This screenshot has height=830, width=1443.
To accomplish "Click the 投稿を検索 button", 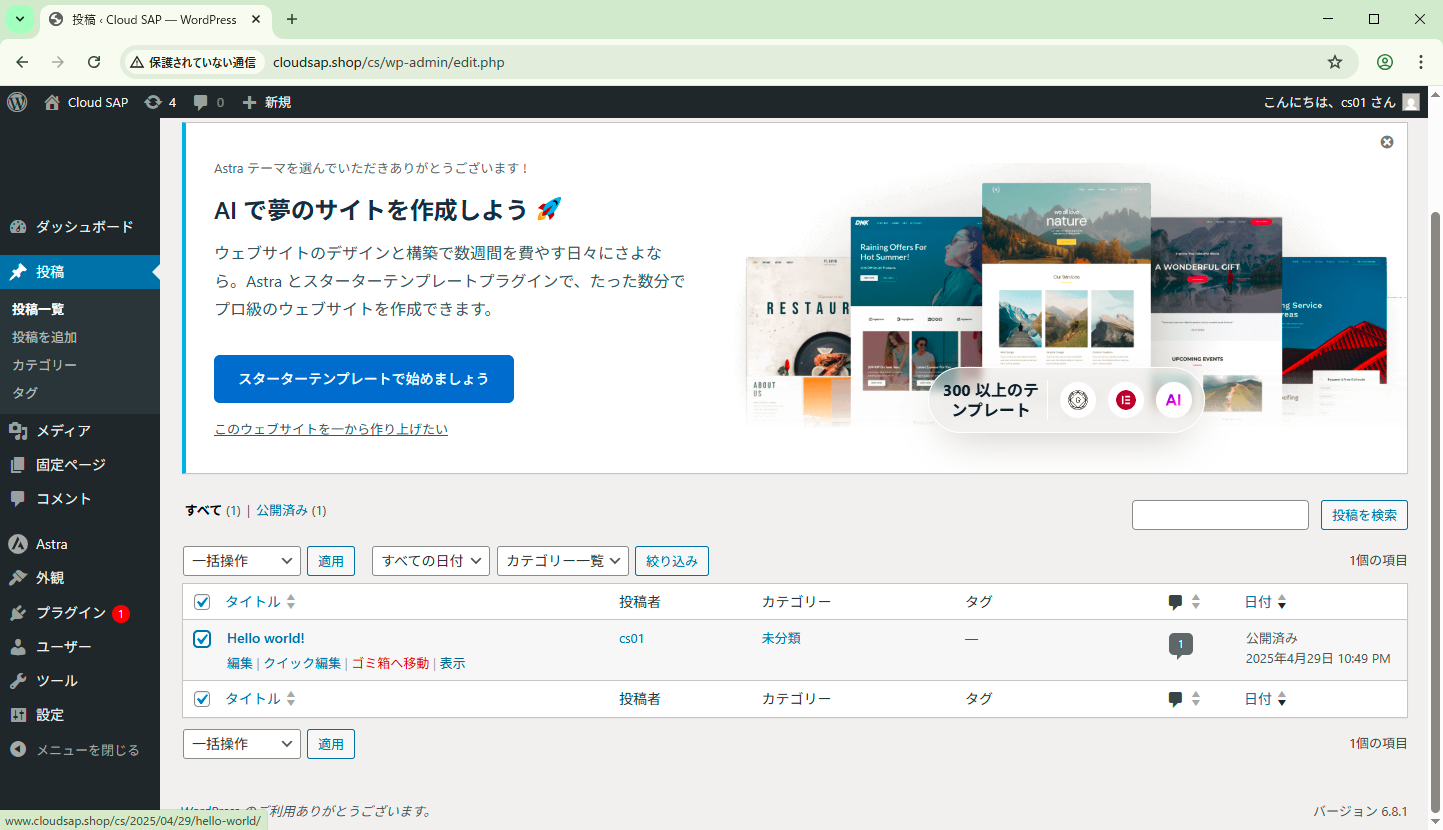I will [1364, 515].
